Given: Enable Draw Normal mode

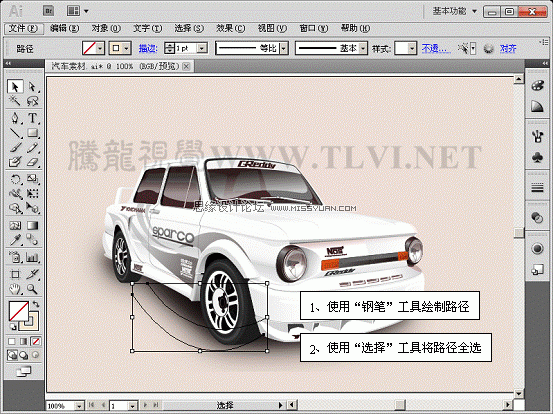Looking at the screenshot, I should coord(12,354).
